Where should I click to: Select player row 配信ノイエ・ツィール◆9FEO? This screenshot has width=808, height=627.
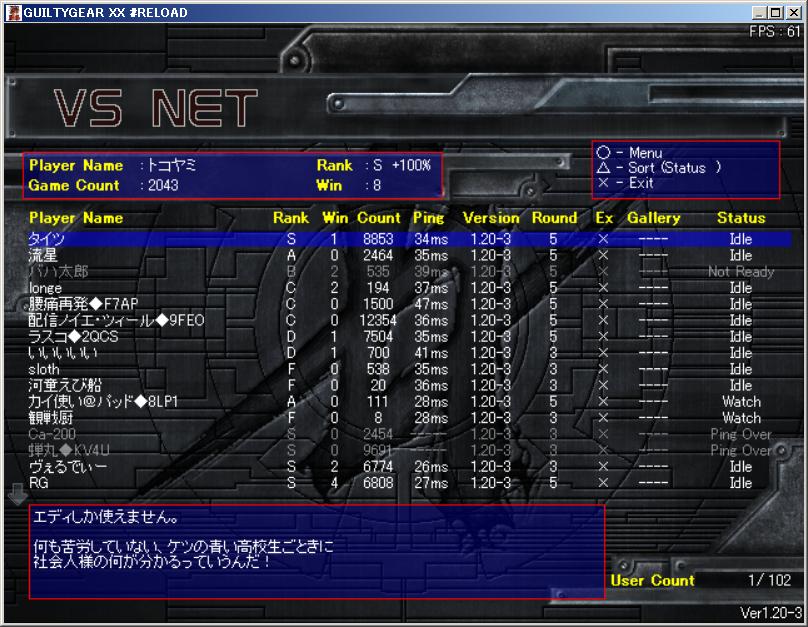(410, 320)
